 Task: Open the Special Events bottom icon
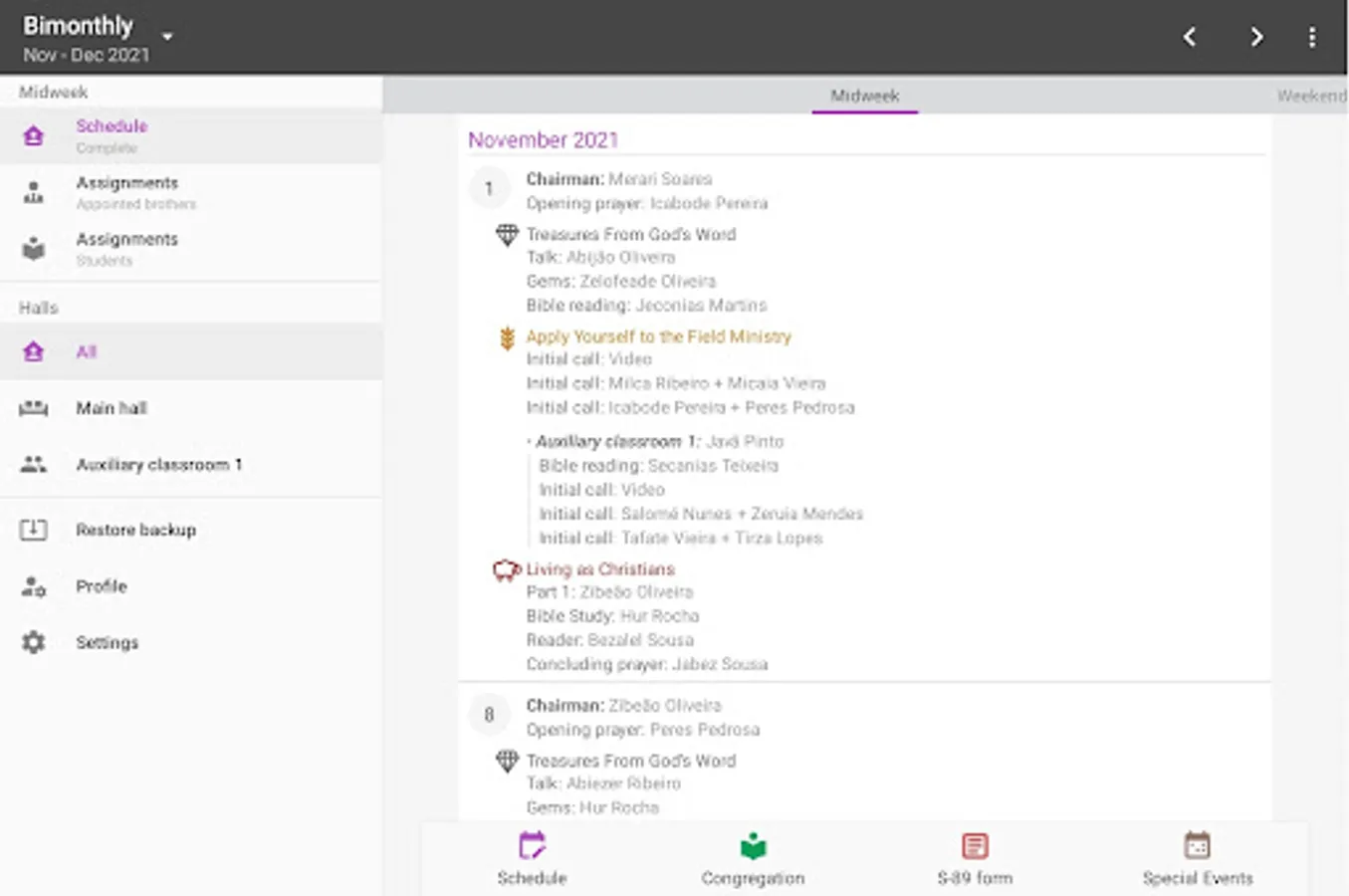point(1198,846)
